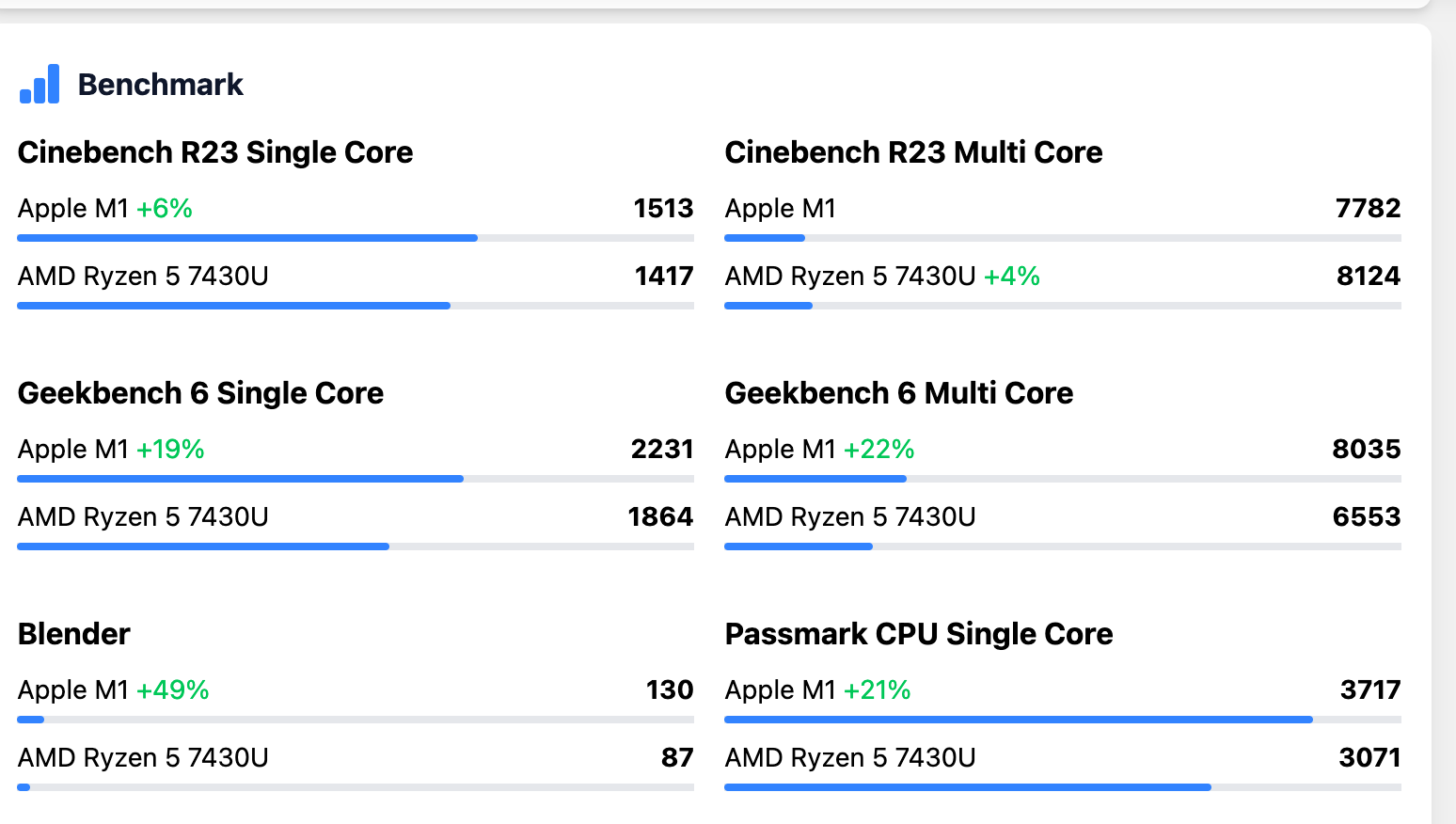
Task: Click AMD Ryzen 5 7430U bar under Cinebench Multi Core
Action: (x=768, y=306)
